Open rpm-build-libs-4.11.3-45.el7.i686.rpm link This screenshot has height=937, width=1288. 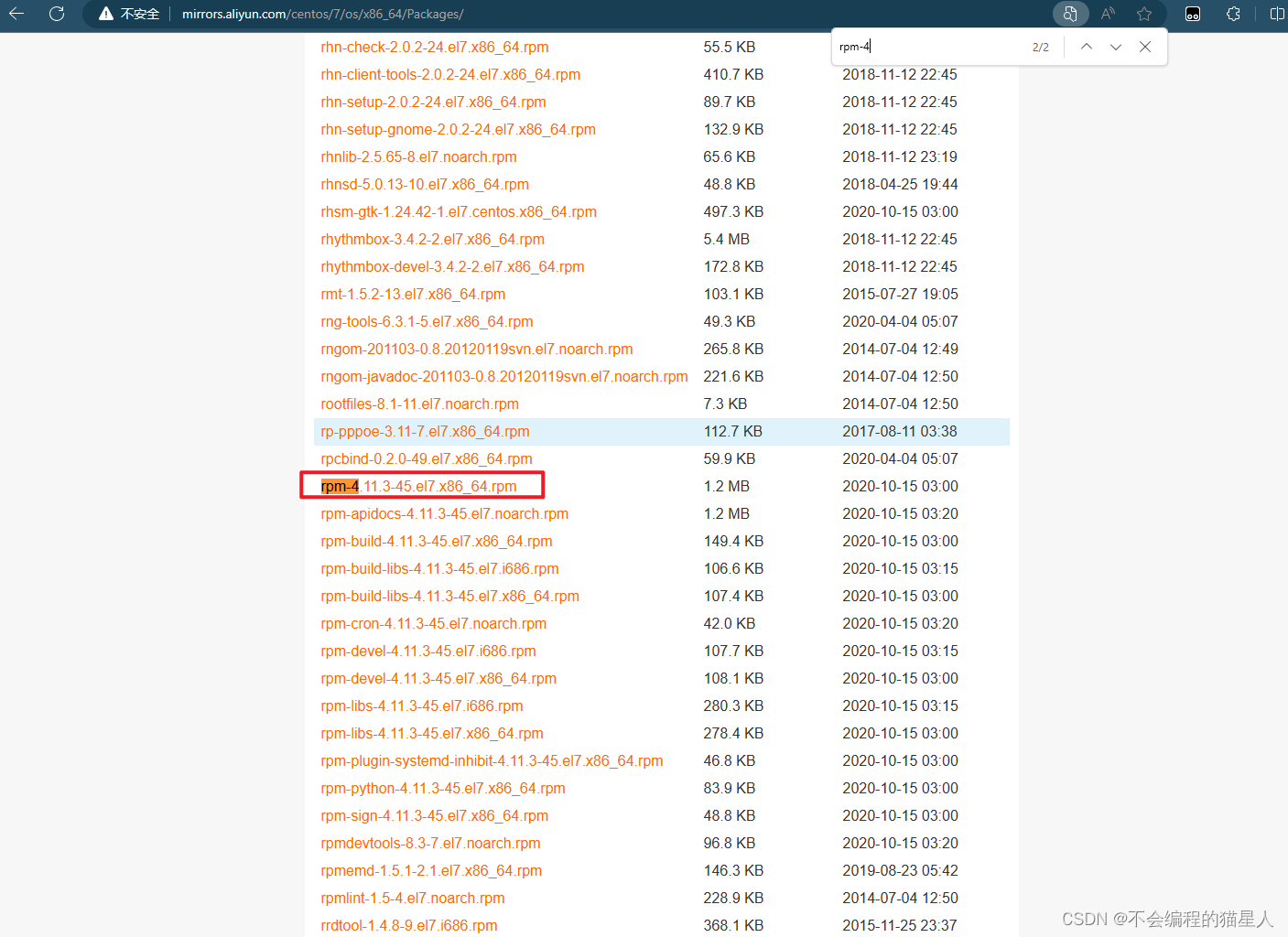coord(439,568)
